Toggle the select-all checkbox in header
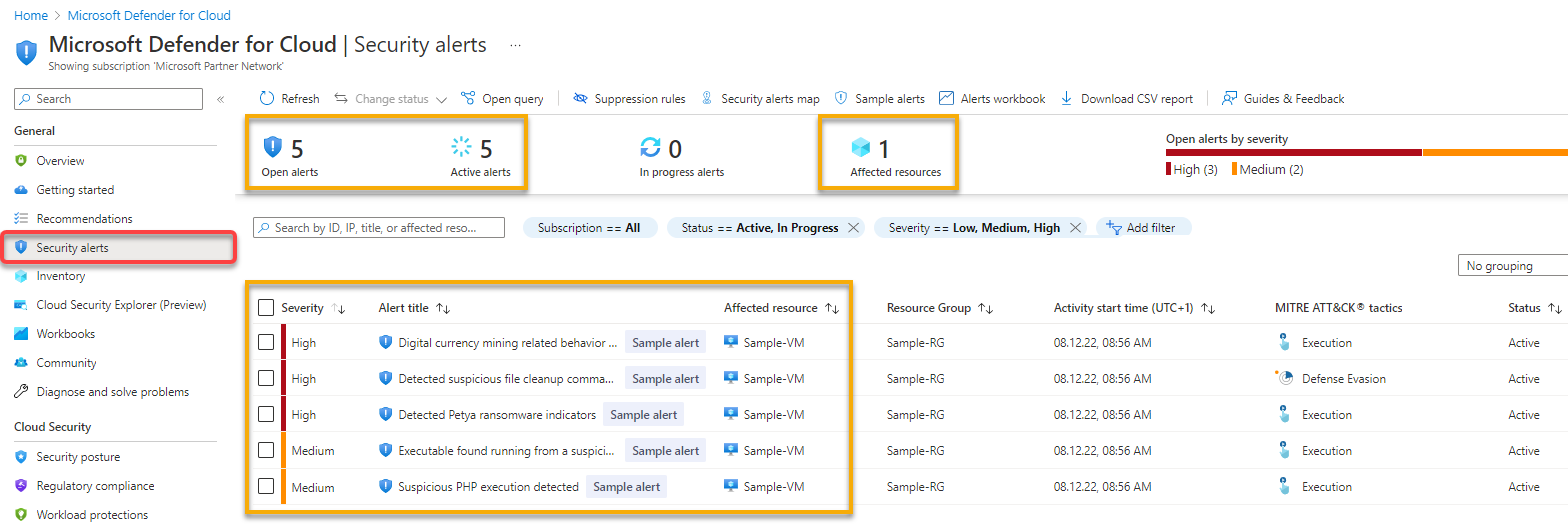 266,308
